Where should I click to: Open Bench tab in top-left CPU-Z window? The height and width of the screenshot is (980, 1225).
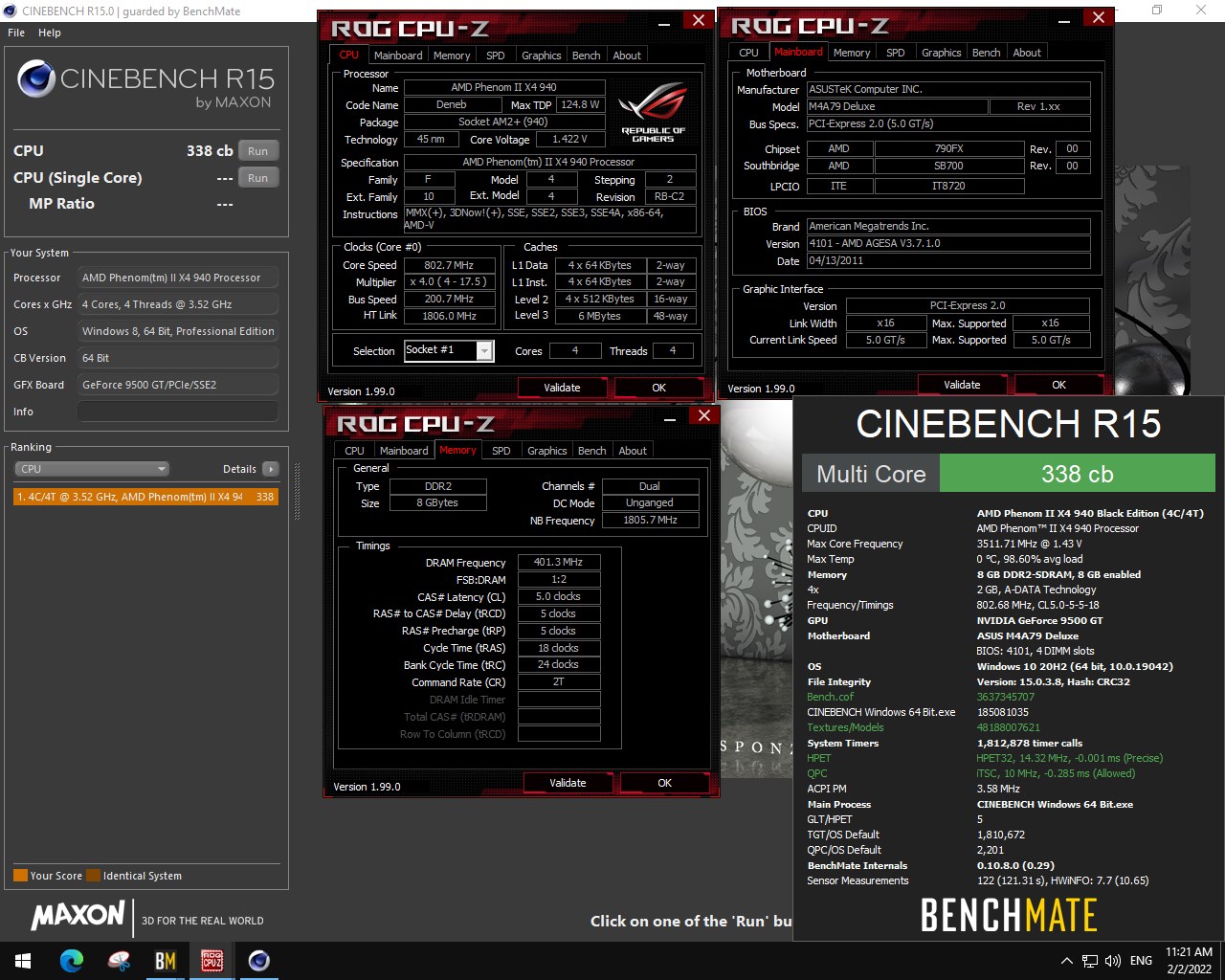pos(587,56)
